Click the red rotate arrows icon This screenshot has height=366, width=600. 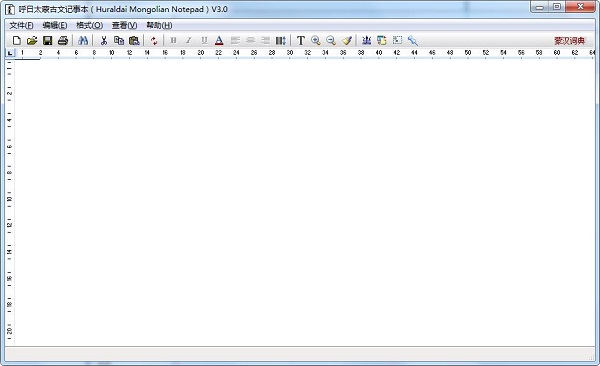(x=154, y=41)
